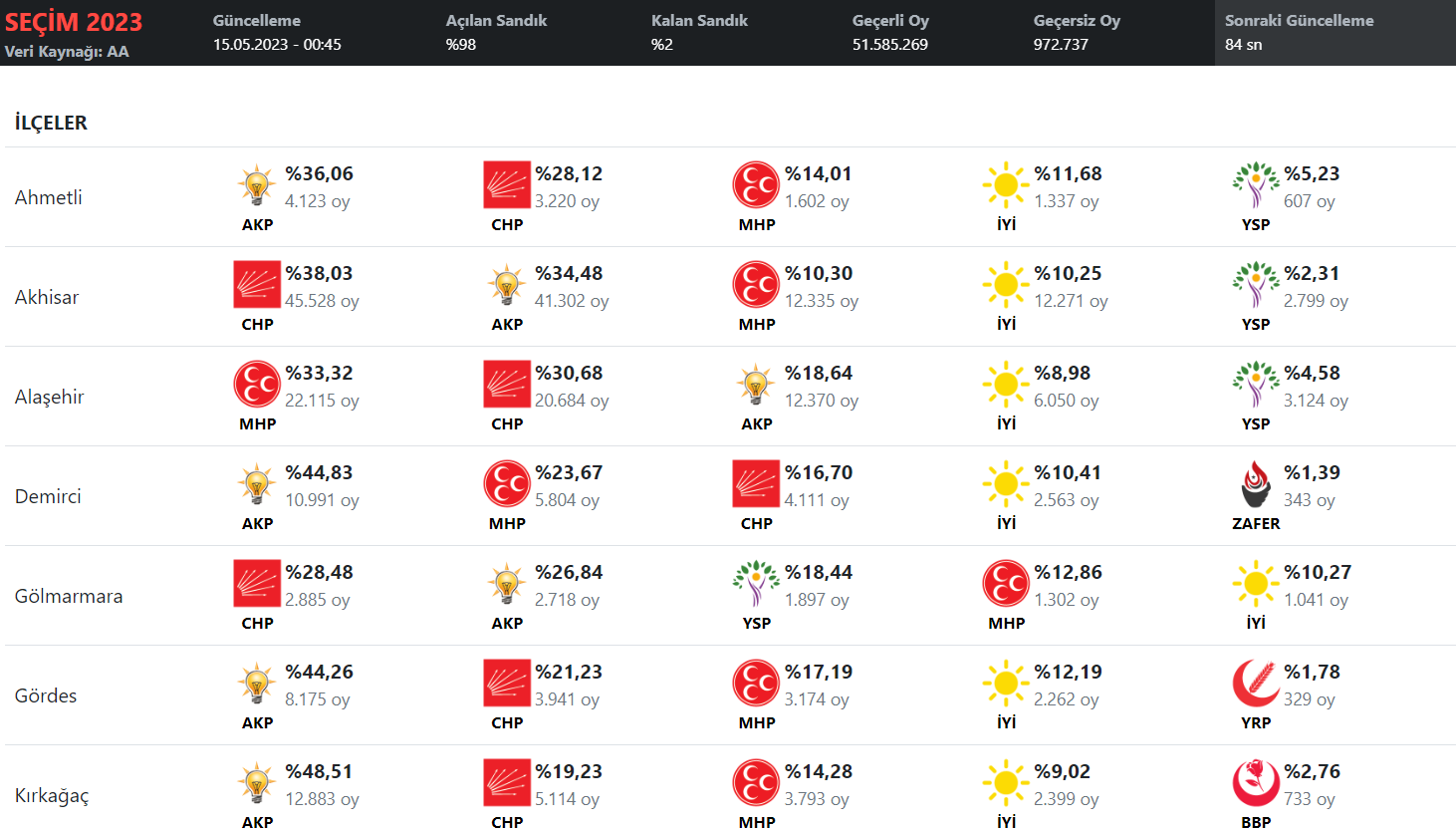
Task: Click the BBP rose logo in Kırkağaç row
Action: point(1256,783)
